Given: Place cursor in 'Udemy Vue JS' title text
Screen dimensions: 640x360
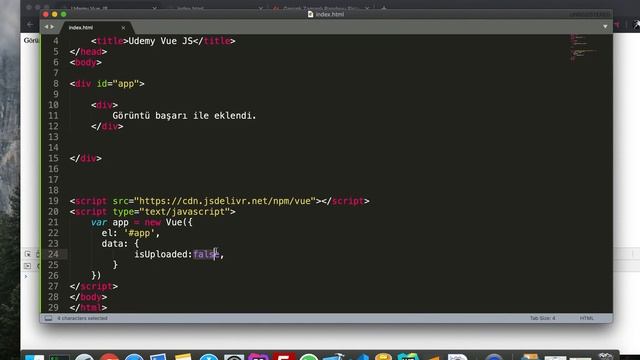Looking at the screenshot, I should (160, 41).
